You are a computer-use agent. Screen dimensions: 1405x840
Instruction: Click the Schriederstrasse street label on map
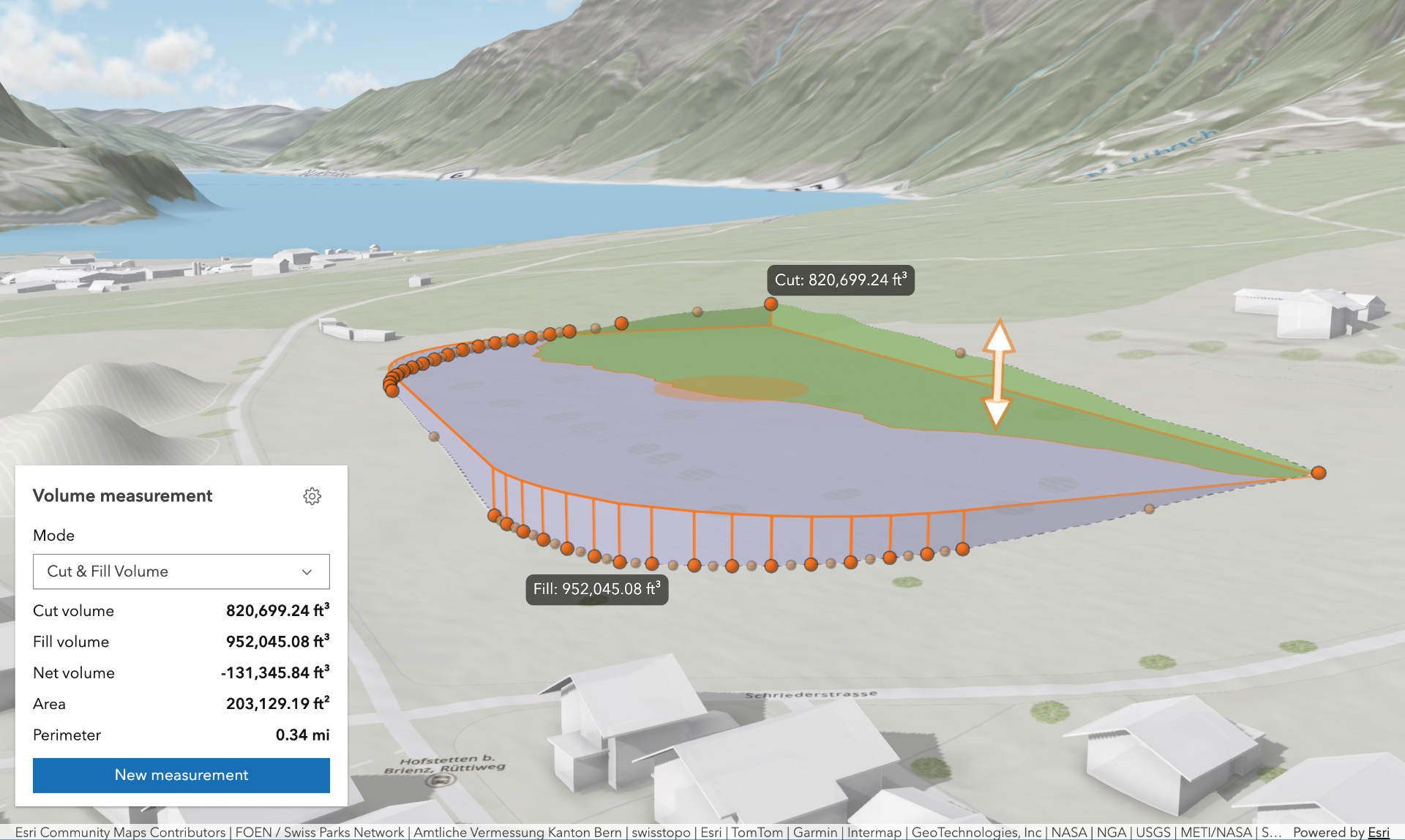point(810,694)
